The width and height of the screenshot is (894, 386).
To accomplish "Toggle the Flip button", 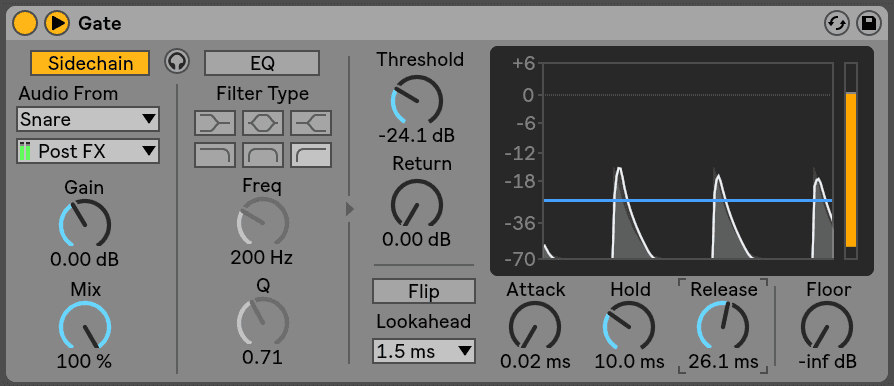I will click(x=424, y=291).
